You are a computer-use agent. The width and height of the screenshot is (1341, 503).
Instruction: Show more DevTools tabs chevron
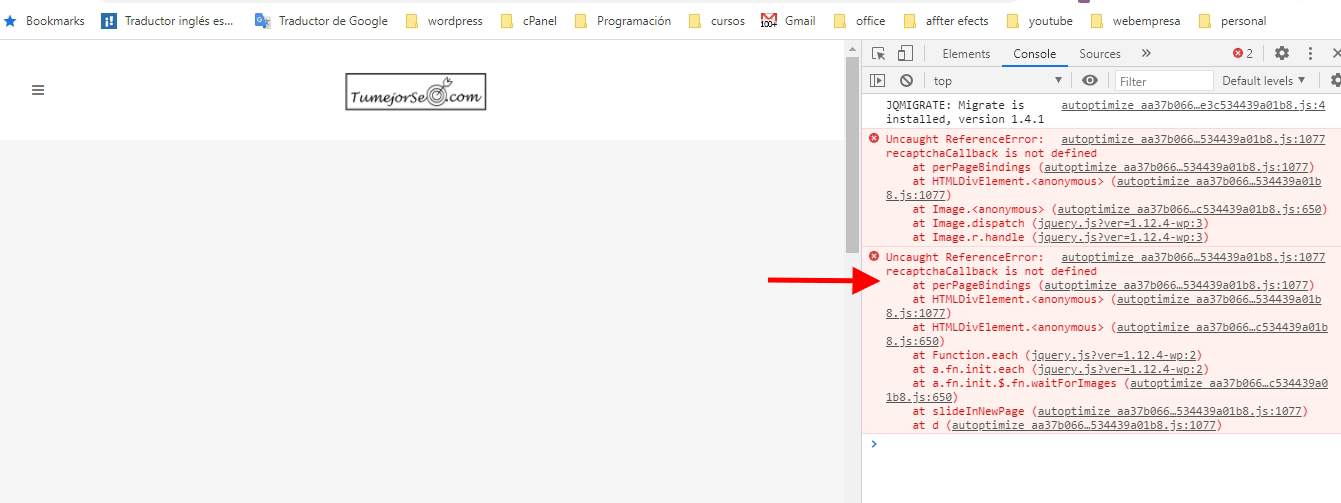[x=1146, y=54]
